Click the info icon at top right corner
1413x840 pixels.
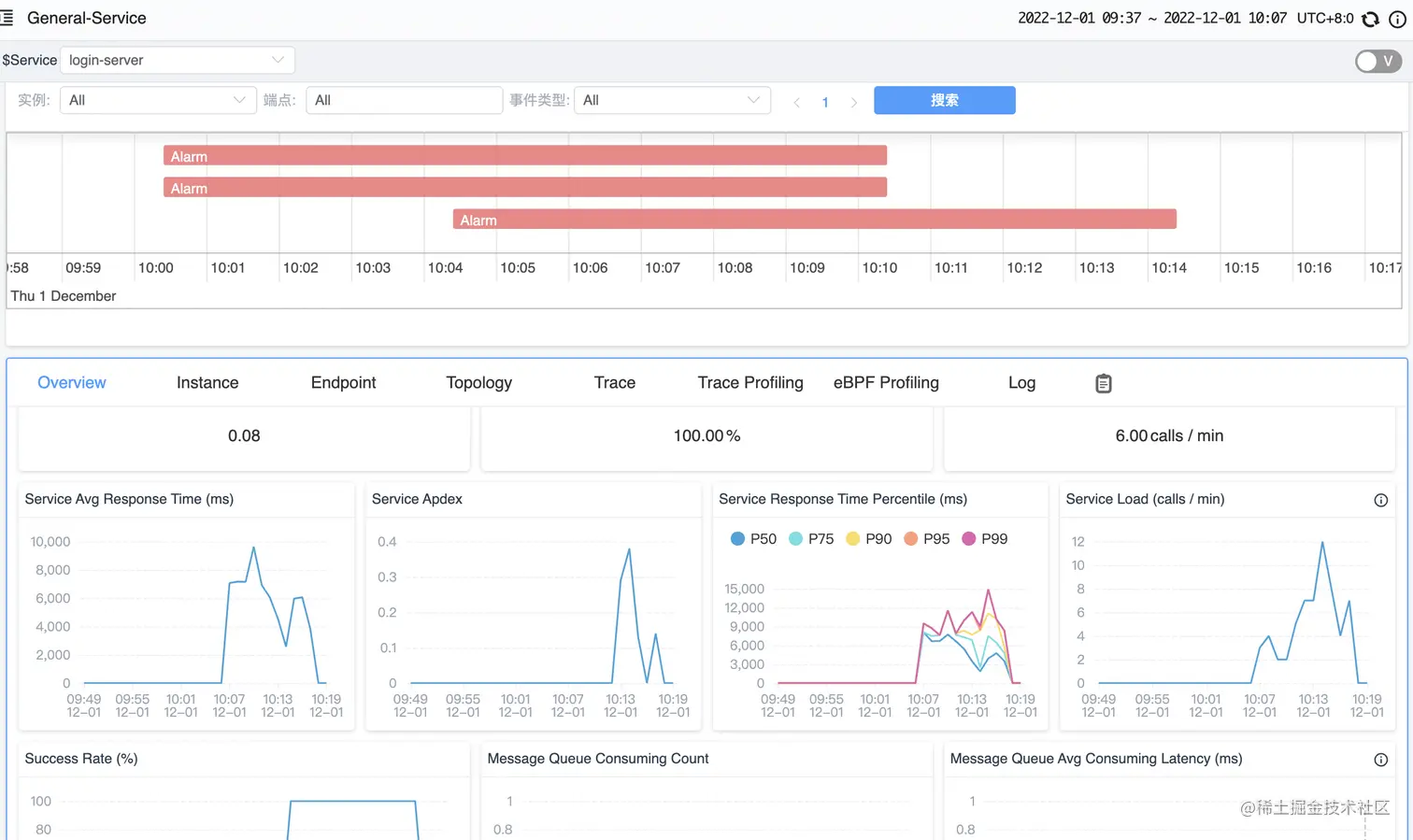point(1397,19)
